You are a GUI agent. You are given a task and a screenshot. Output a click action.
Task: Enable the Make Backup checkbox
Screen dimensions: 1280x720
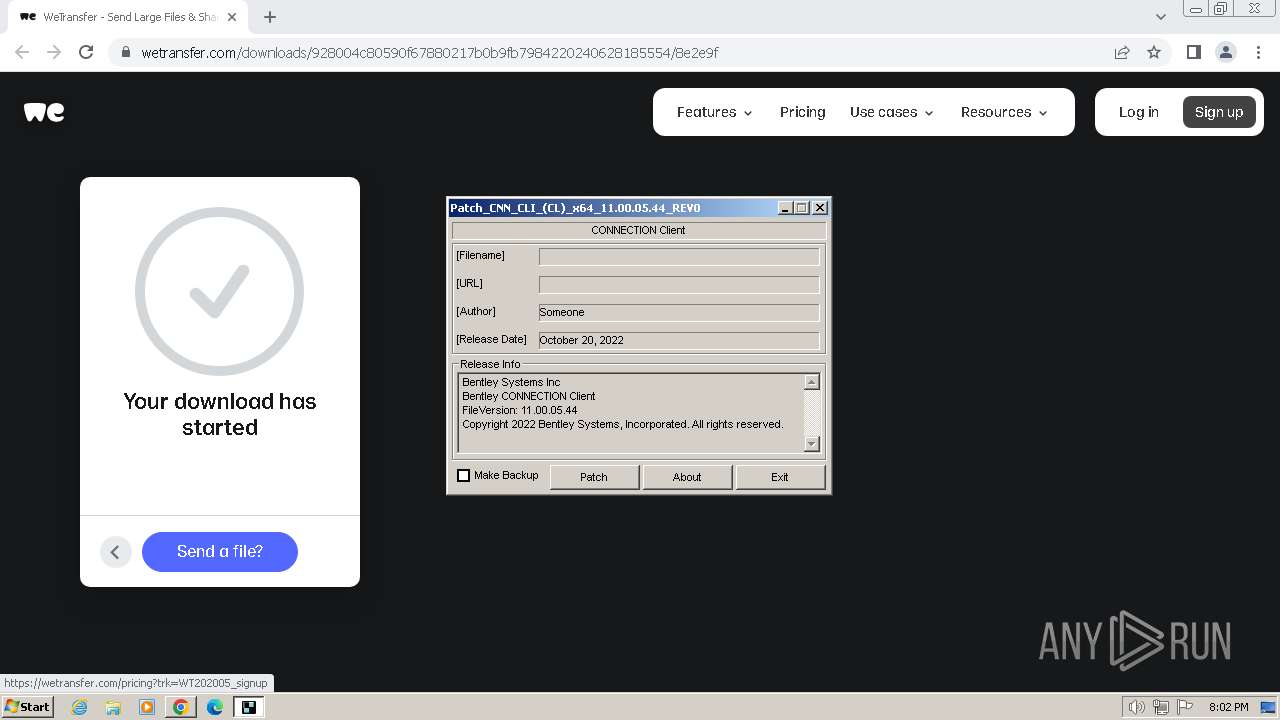pyautogui.click(x=464, y=476)
